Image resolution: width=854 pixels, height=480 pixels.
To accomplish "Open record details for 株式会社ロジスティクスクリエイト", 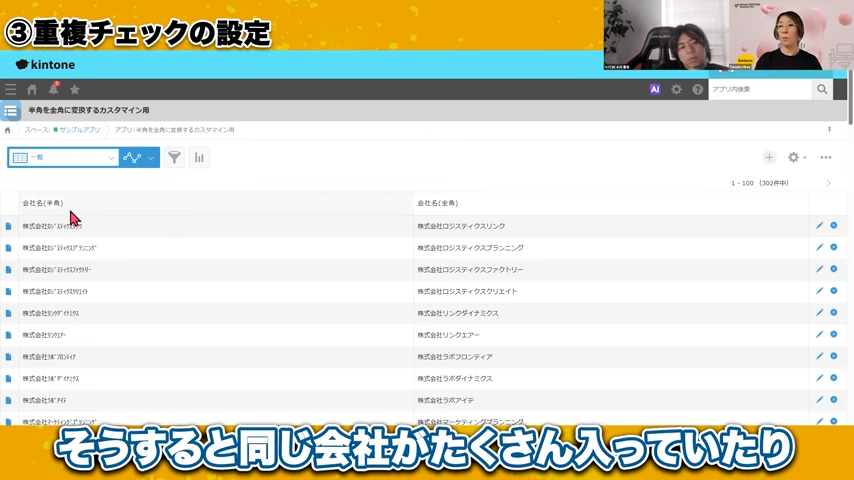I will (8, 291).
